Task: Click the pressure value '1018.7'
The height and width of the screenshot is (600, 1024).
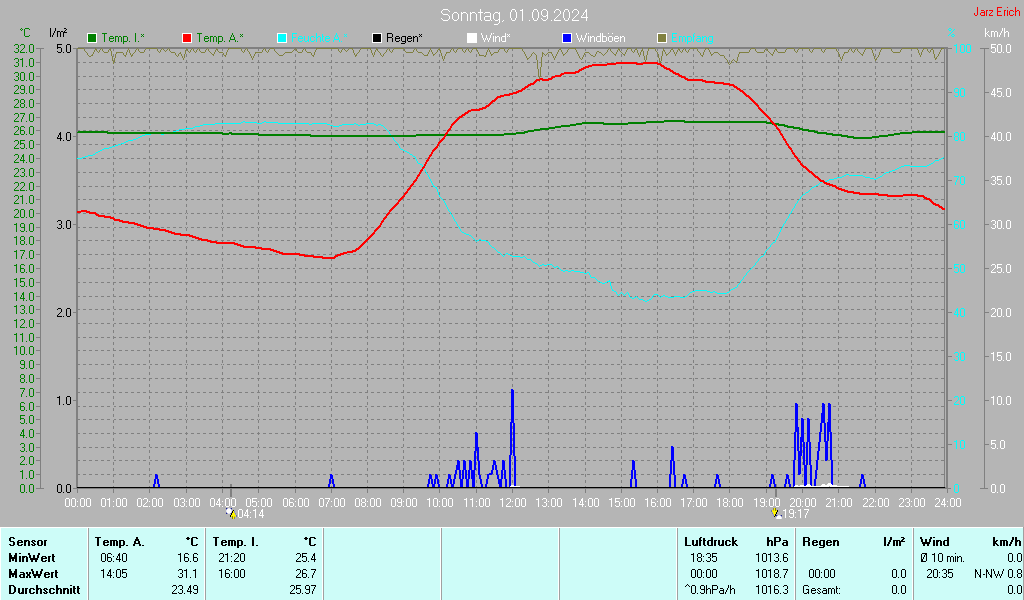Action: point(772,574)
